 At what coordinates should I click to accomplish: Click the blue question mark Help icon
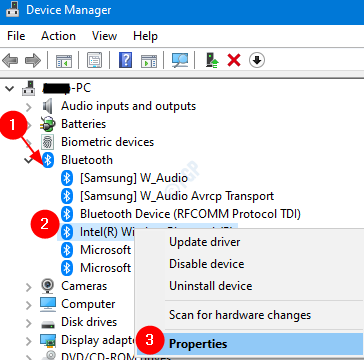(125, 61)
